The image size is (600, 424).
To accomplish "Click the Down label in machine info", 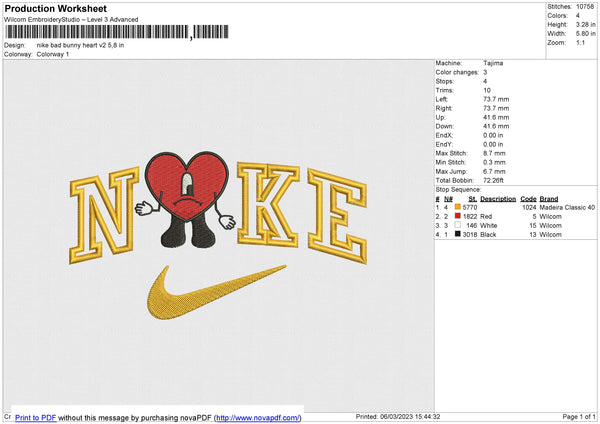I will click(x=444, y=126).
